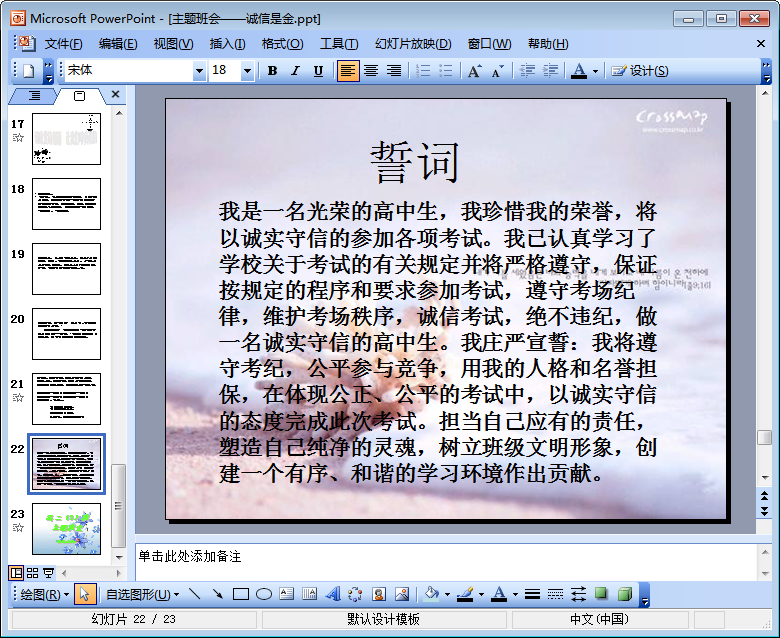Click the New document icon in toolbar

[28, 71]
